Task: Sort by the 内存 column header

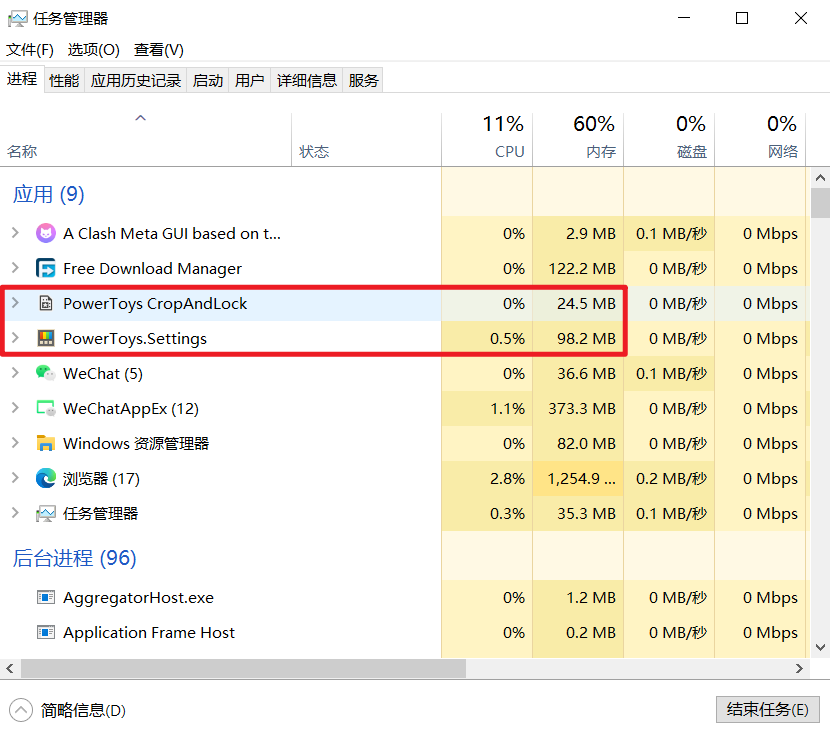Action: 578,140
